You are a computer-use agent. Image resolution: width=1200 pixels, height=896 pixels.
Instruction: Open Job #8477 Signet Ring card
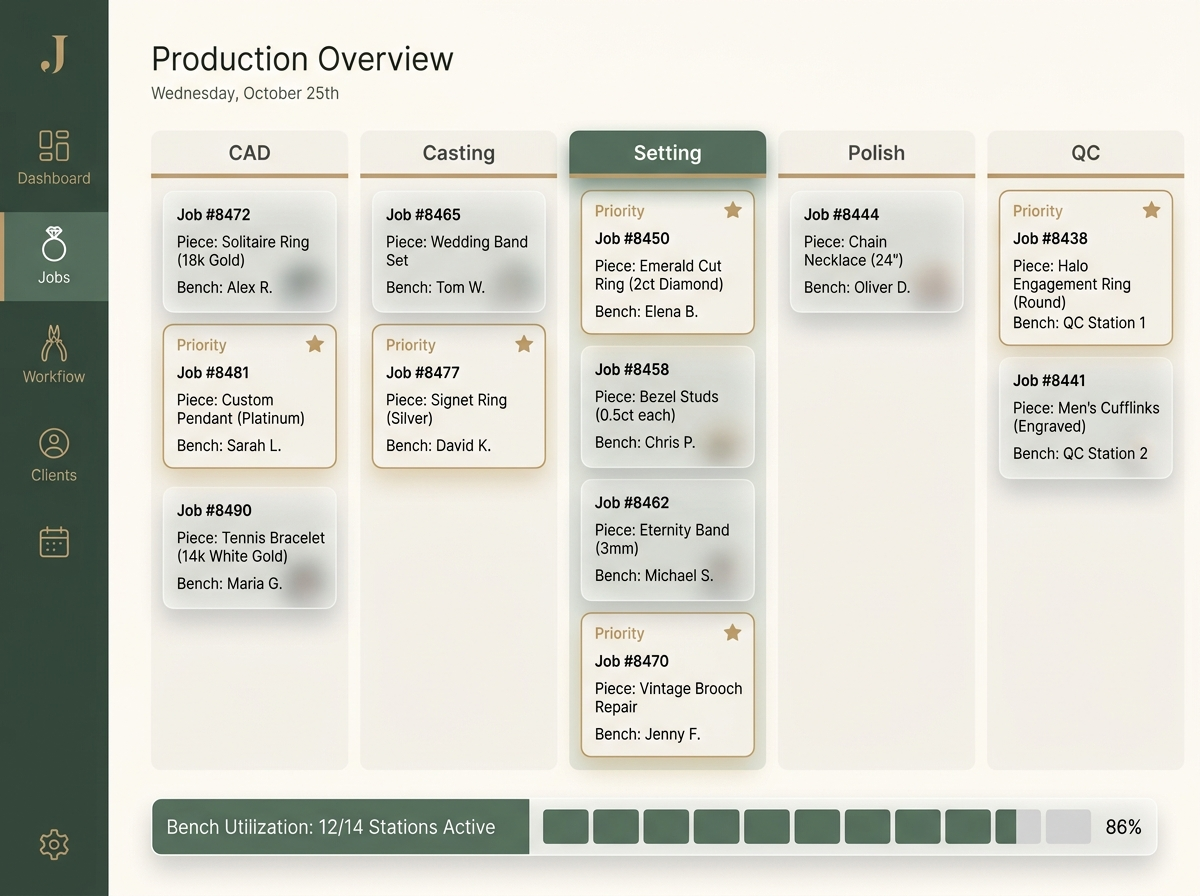pyautogui.click(x=459, y=396)
